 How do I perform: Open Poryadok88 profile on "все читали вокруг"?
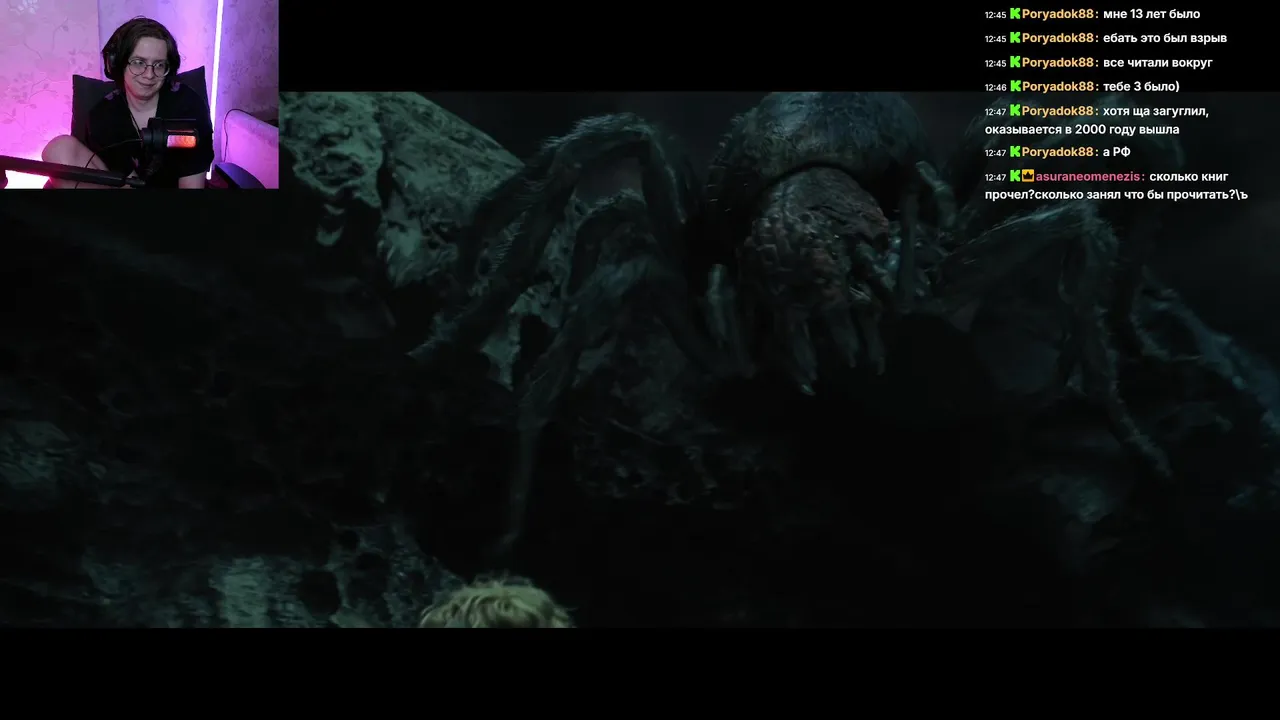1060,63
